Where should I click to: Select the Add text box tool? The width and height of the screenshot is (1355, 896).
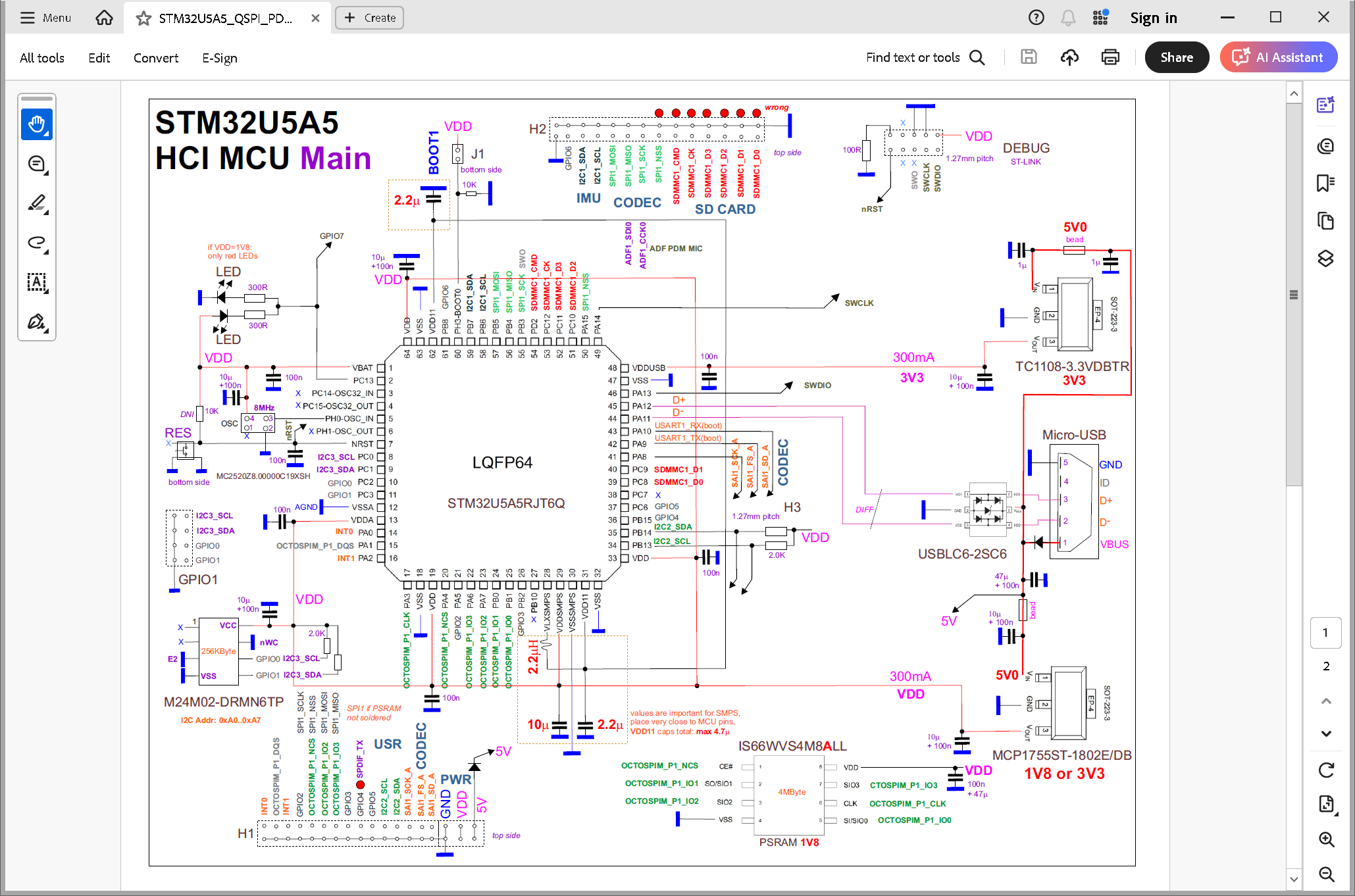(x=37, y=283)
